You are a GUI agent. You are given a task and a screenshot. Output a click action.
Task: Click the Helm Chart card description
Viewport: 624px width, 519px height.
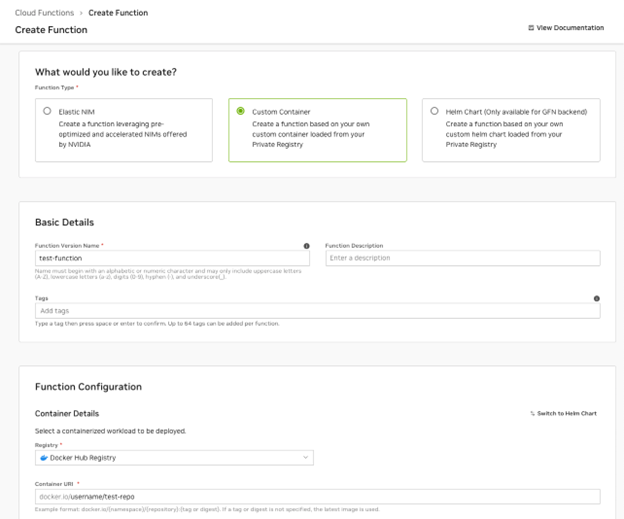click(x=504, y=134)
